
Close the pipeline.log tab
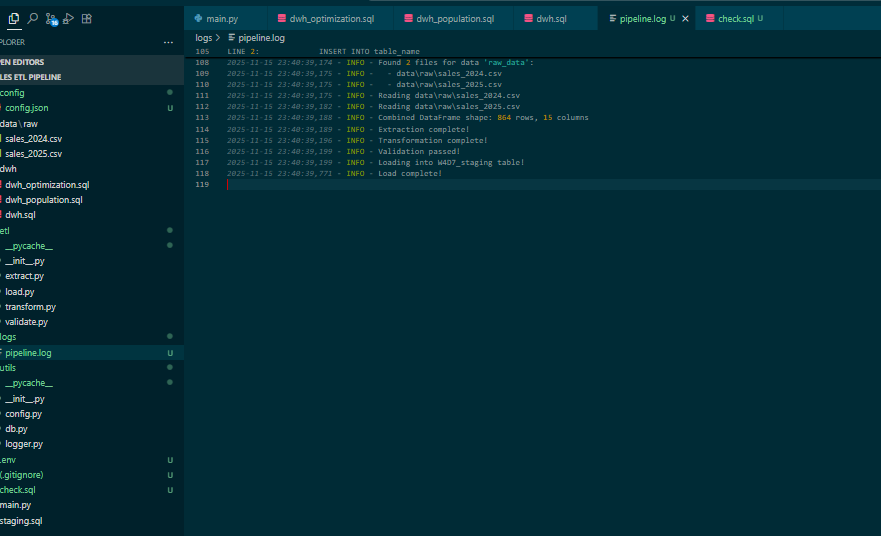click(x=685, y=19)
